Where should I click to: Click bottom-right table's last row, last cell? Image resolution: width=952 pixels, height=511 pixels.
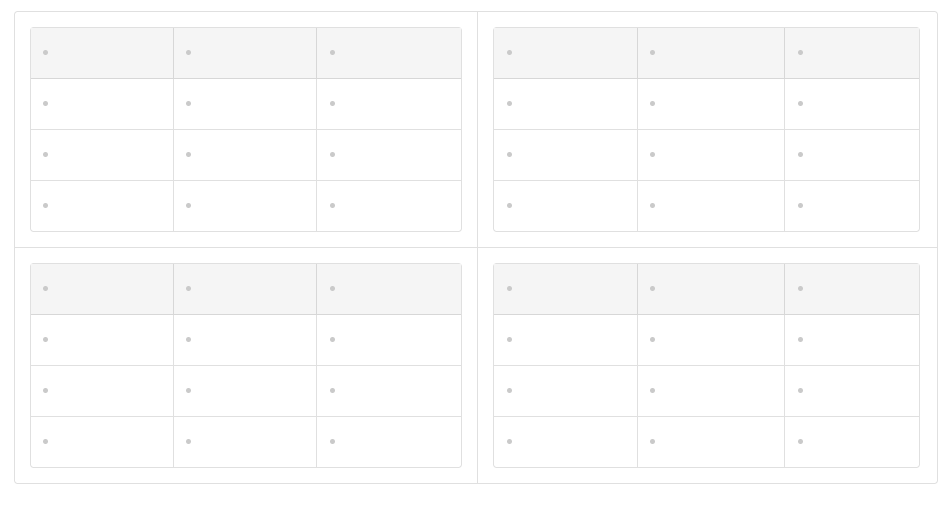coord(852,442)
